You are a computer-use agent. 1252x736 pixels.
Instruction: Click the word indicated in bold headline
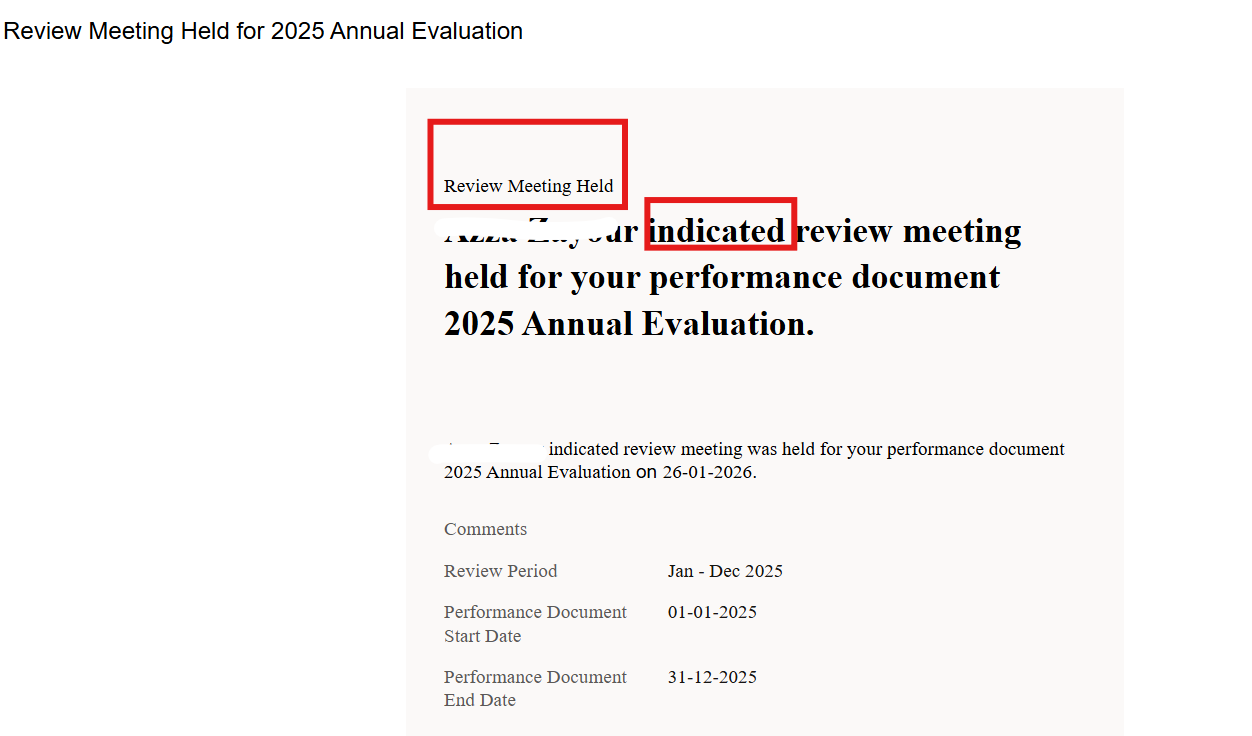(718, 231)
